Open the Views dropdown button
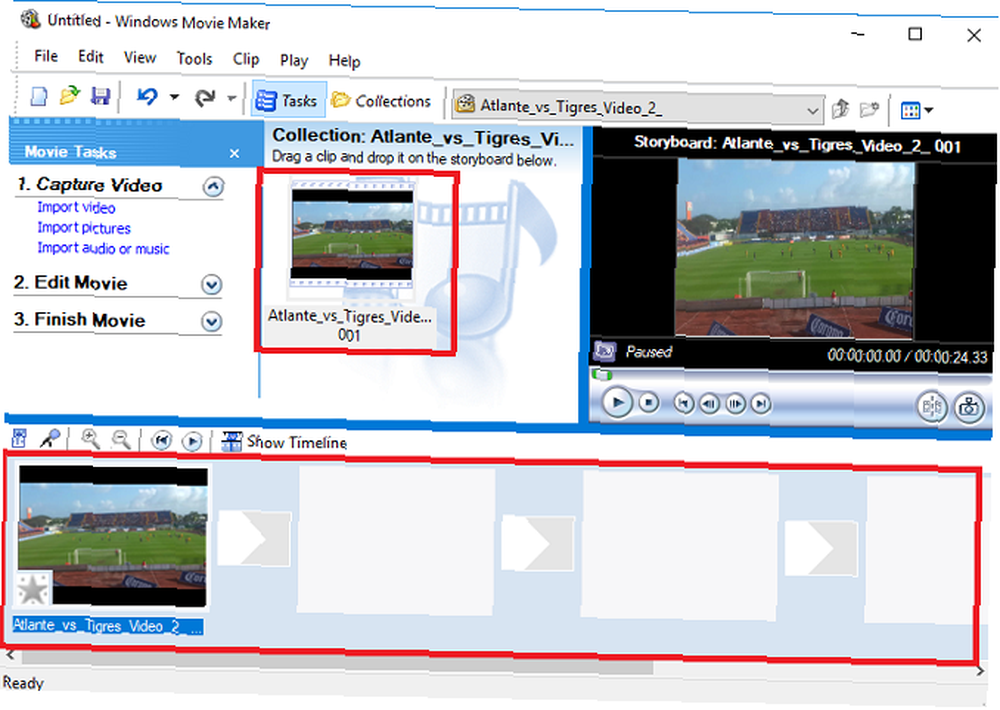This screenshot has width=1000, height=710. [916, 110]
